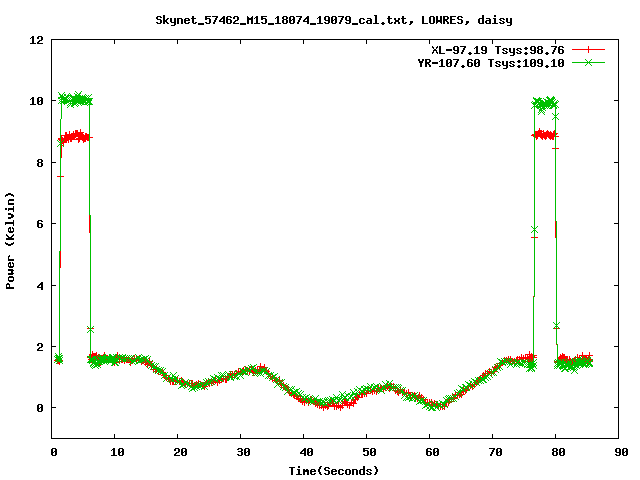Click the green calibration plateau near 10 Kelvin at start
The height and width of the screenshot is (480, 640).
tap(76, 99)
